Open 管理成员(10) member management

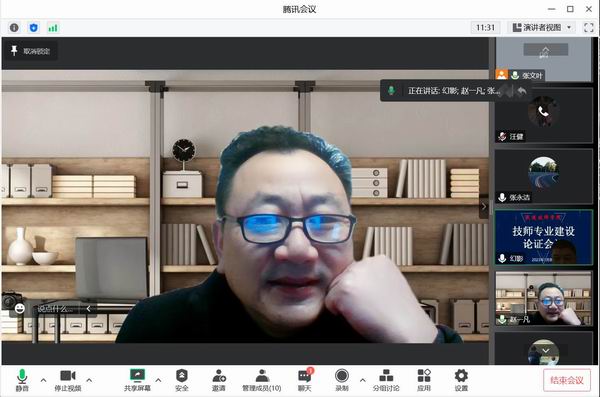(x=262, y=380)
